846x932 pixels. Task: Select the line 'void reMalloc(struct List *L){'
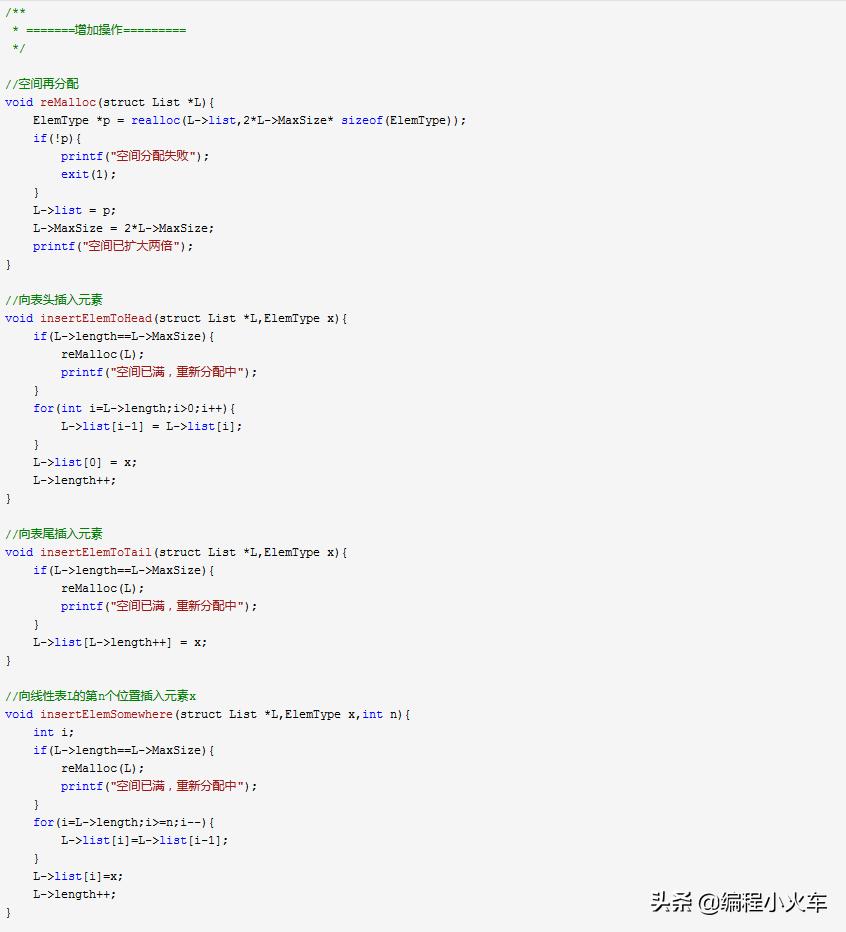(x=109, y=102)
